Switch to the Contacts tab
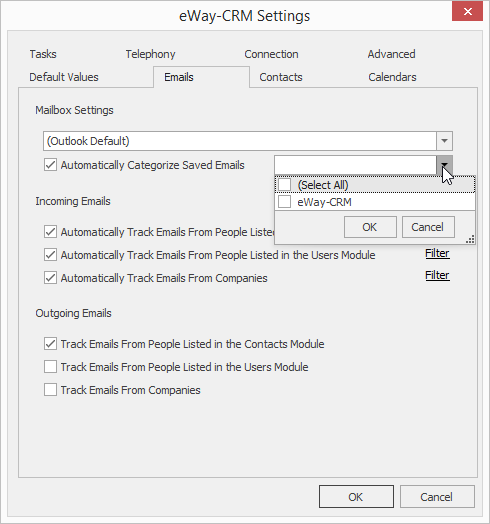Image resolution: width=490 pixels, height=524 pixels. 281,77
